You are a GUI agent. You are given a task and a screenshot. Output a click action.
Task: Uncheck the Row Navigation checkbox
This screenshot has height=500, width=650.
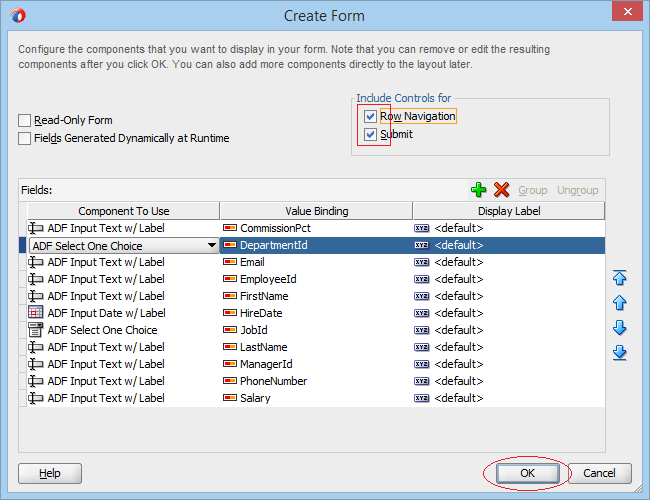tap(370, 116)
